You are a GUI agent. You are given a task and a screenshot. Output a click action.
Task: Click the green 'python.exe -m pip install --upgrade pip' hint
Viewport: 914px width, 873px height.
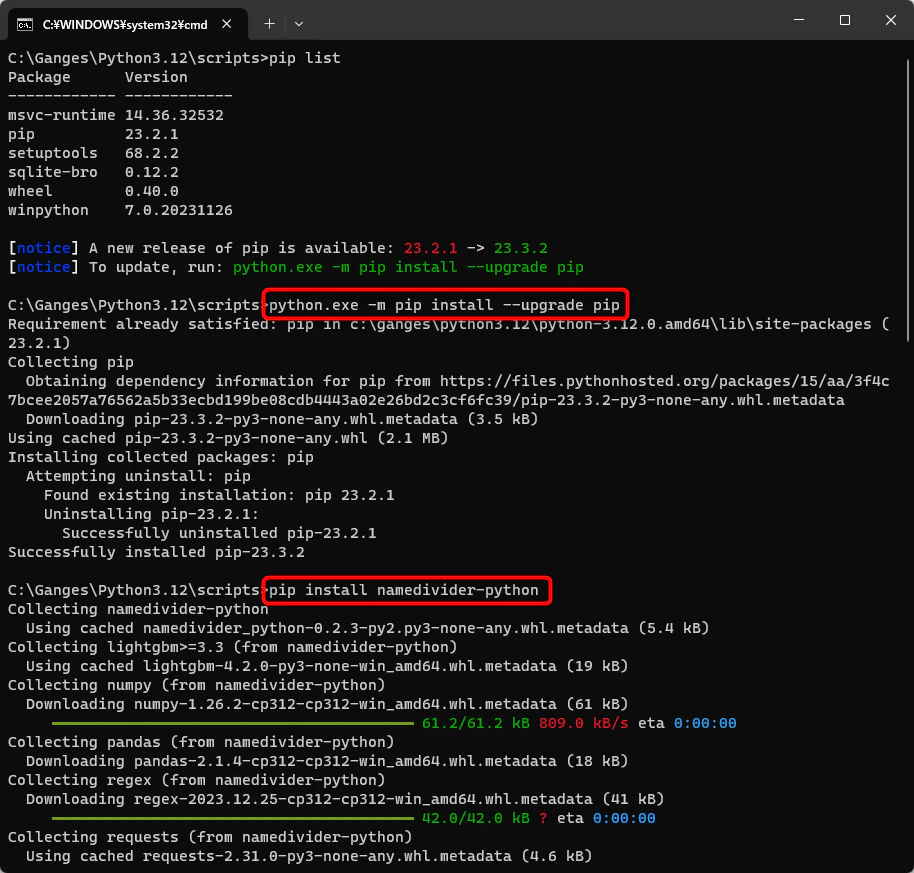(408, 267)
